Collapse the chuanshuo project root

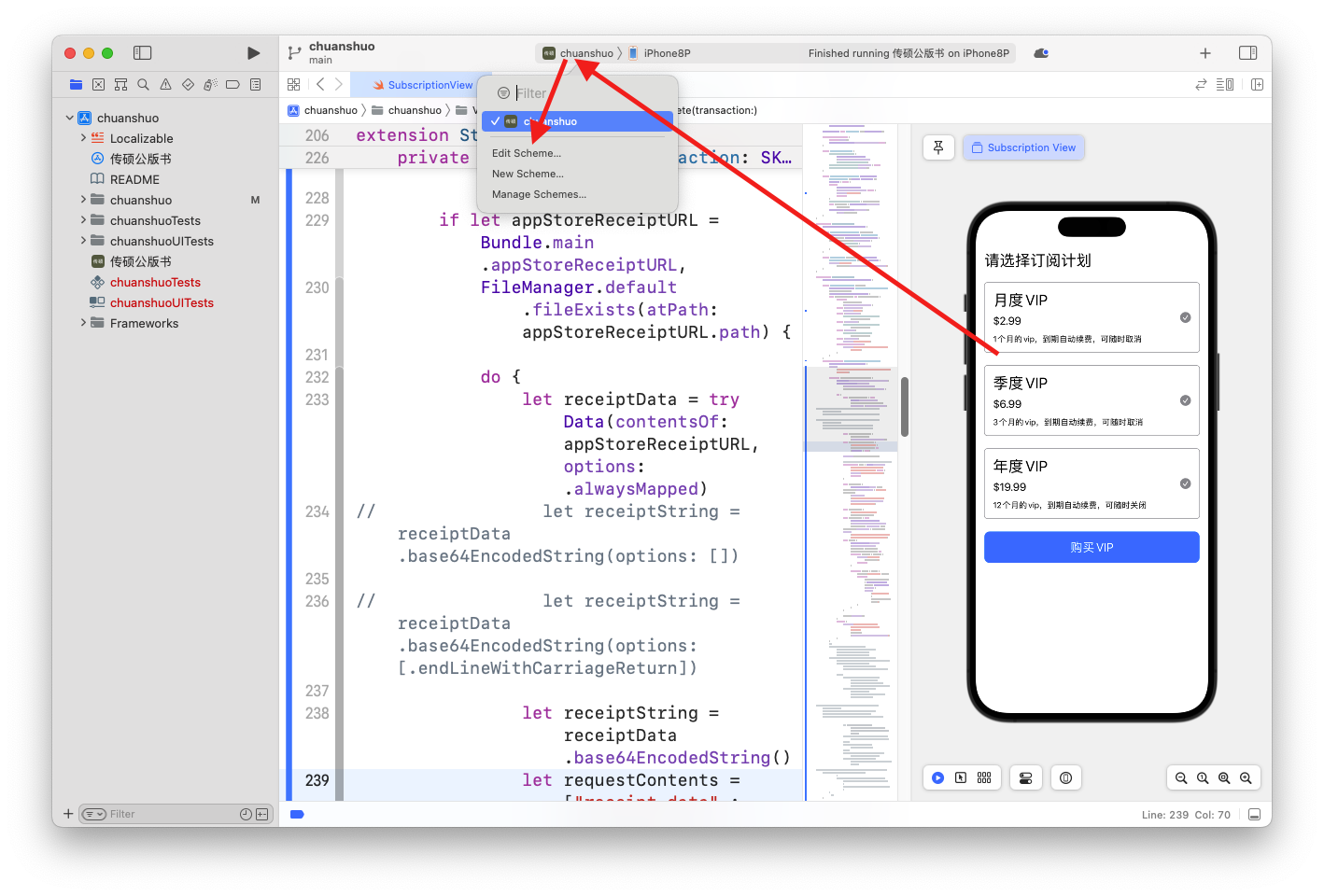[x=70, y=118]
